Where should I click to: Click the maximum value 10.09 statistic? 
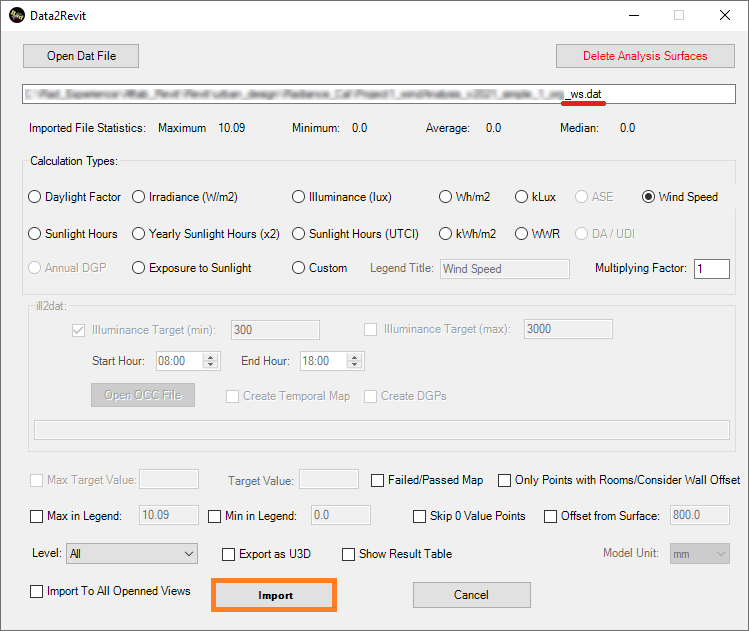[x=232, y=128]
